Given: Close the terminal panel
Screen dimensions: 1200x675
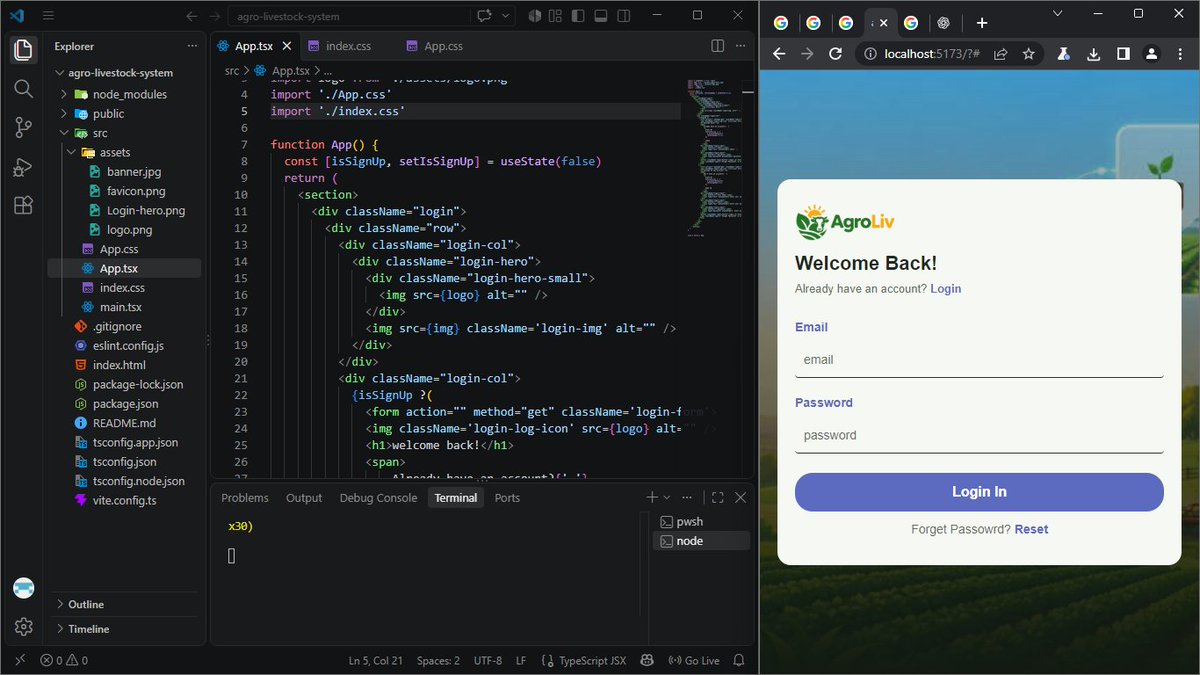Looking at the screenshot, I should click(741, 497).
